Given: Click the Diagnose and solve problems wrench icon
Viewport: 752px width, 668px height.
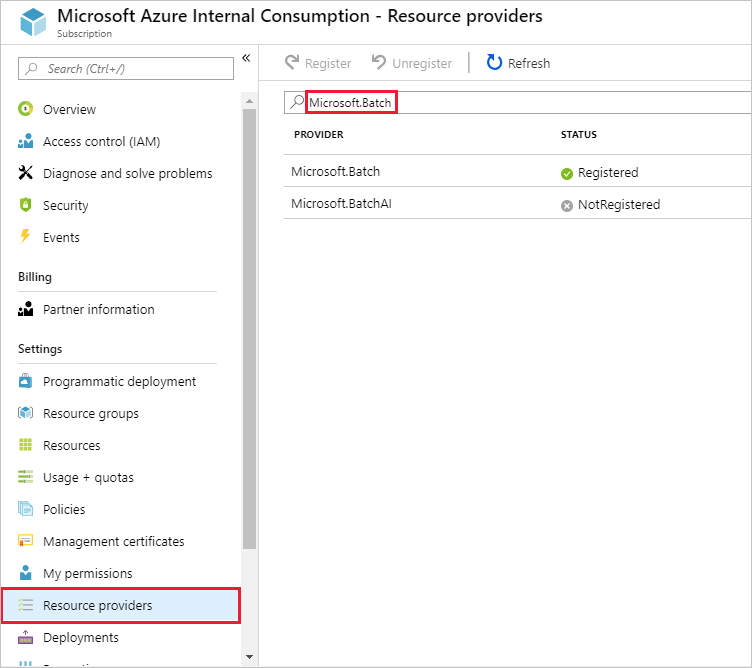Looking at the screenshot, I should [x=26, y=173].
